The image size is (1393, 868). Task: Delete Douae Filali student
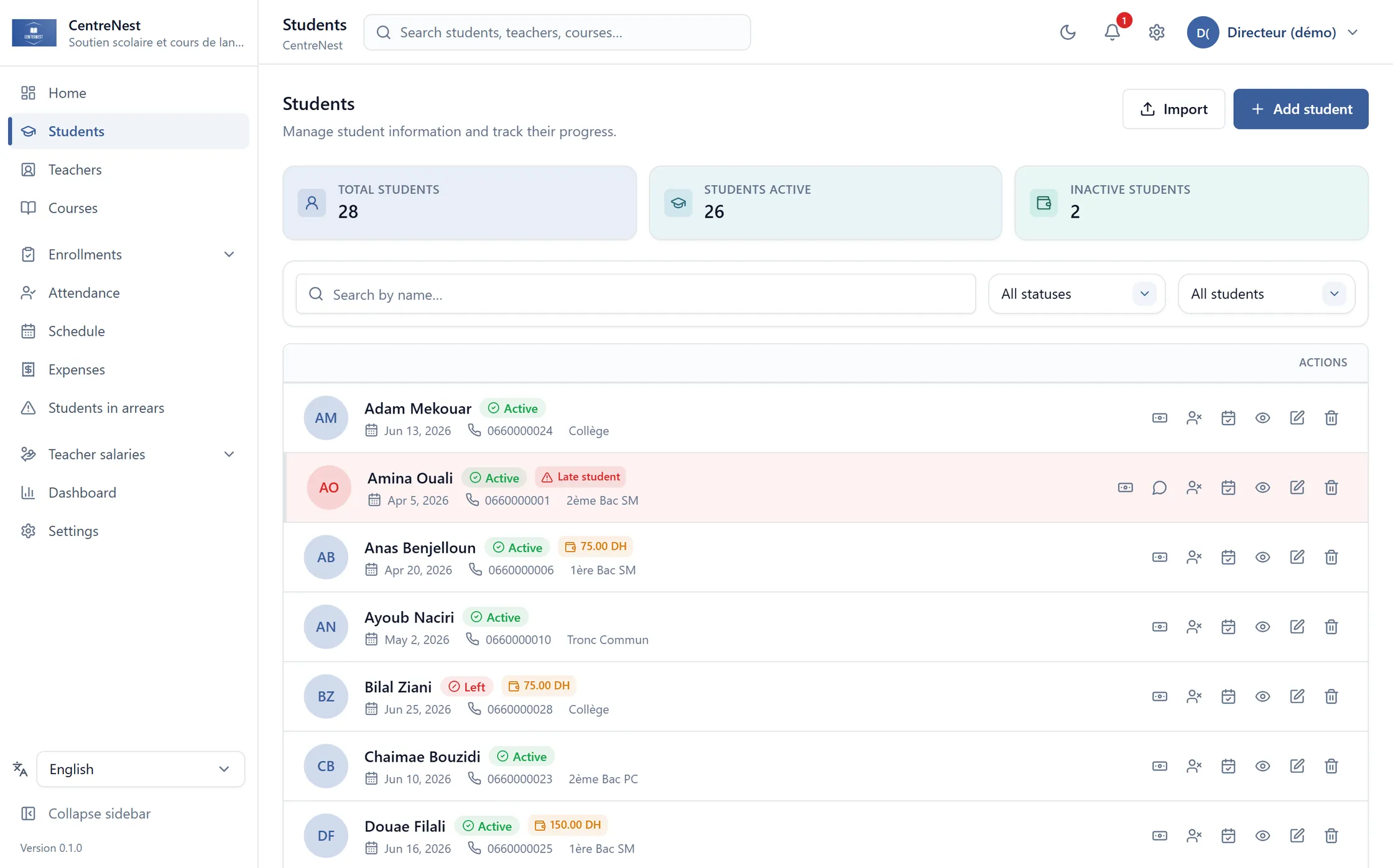(1331, 836)
